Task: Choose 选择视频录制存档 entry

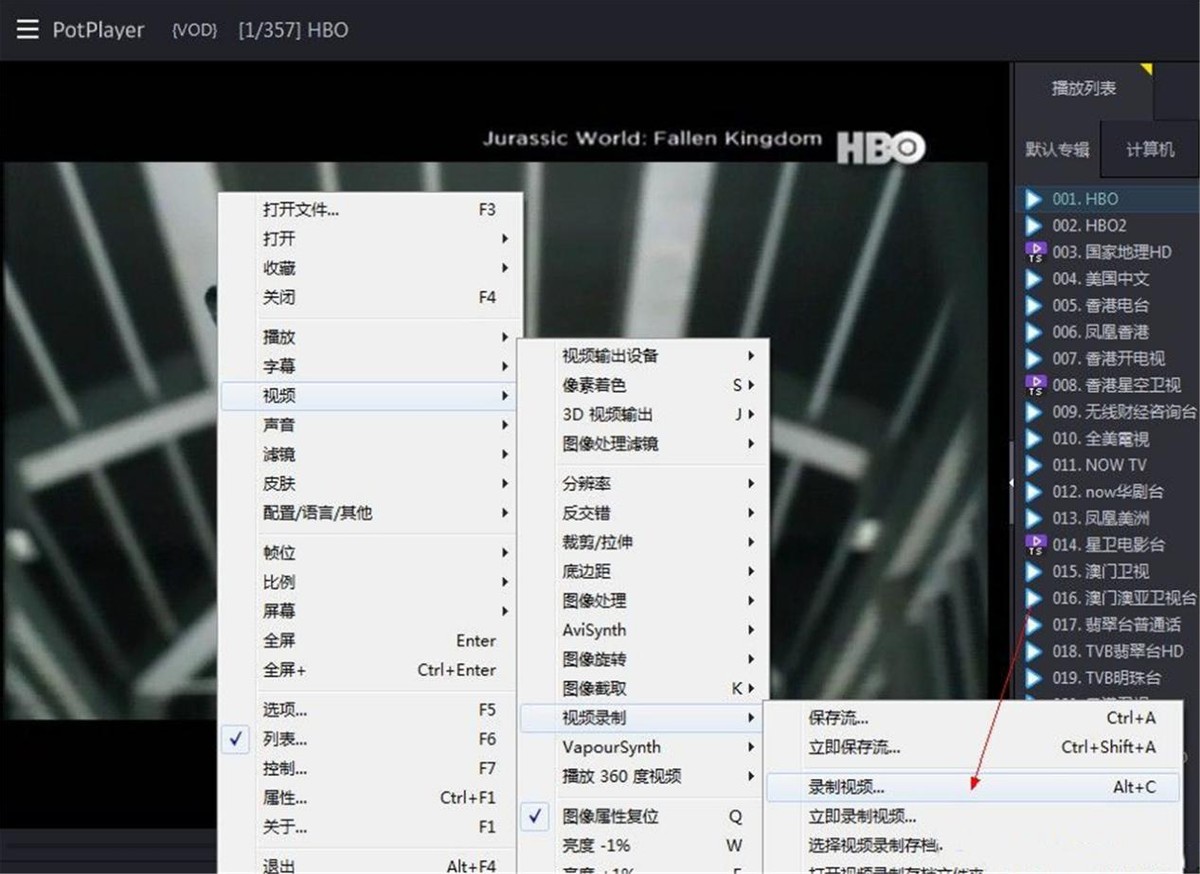Action: coord(973,845)
